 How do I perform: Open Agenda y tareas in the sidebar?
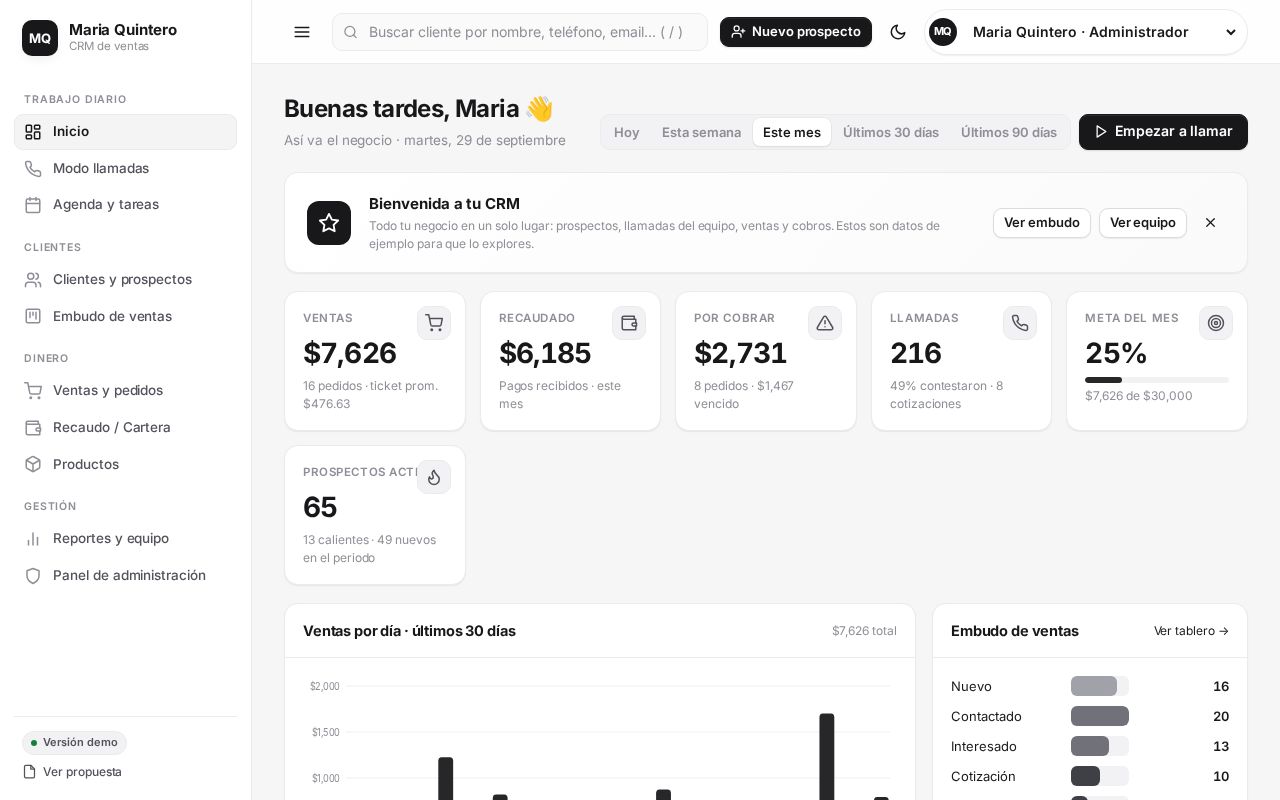pyautogui.click(x=125, y=204)
